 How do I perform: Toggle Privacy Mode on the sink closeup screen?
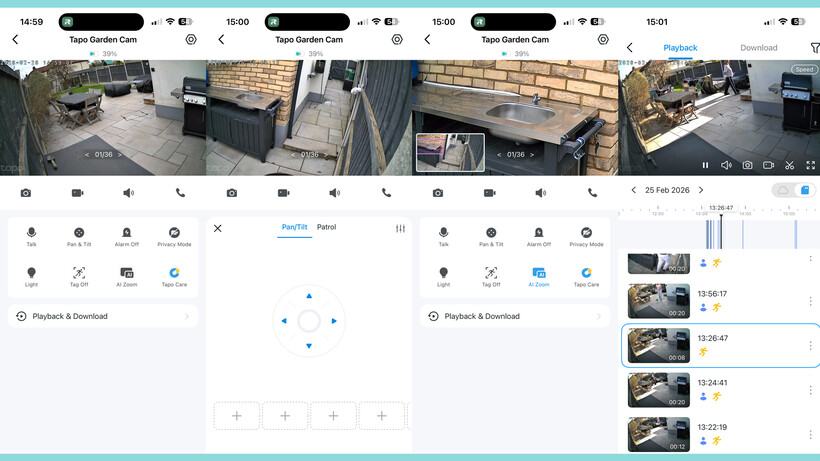(586, 236)
